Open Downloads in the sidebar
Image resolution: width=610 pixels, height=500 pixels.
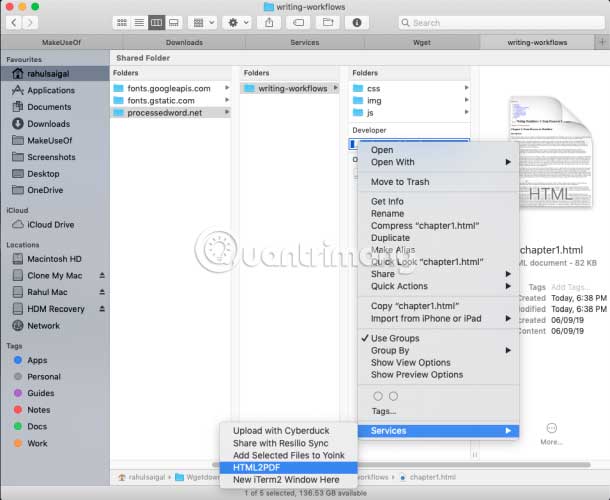pyautogui.click(x=54, y=124)
